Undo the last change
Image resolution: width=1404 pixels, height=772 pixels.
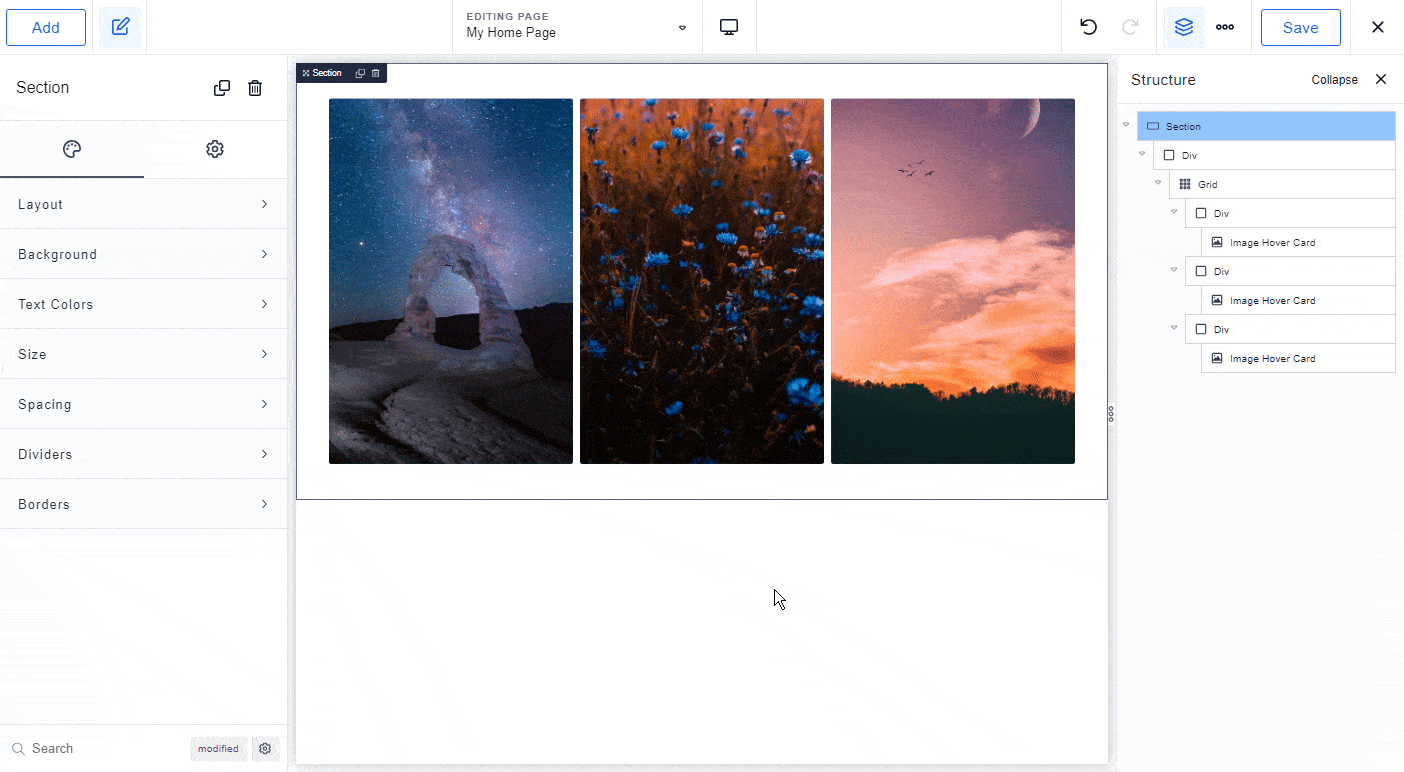[x=1089, y=27]
